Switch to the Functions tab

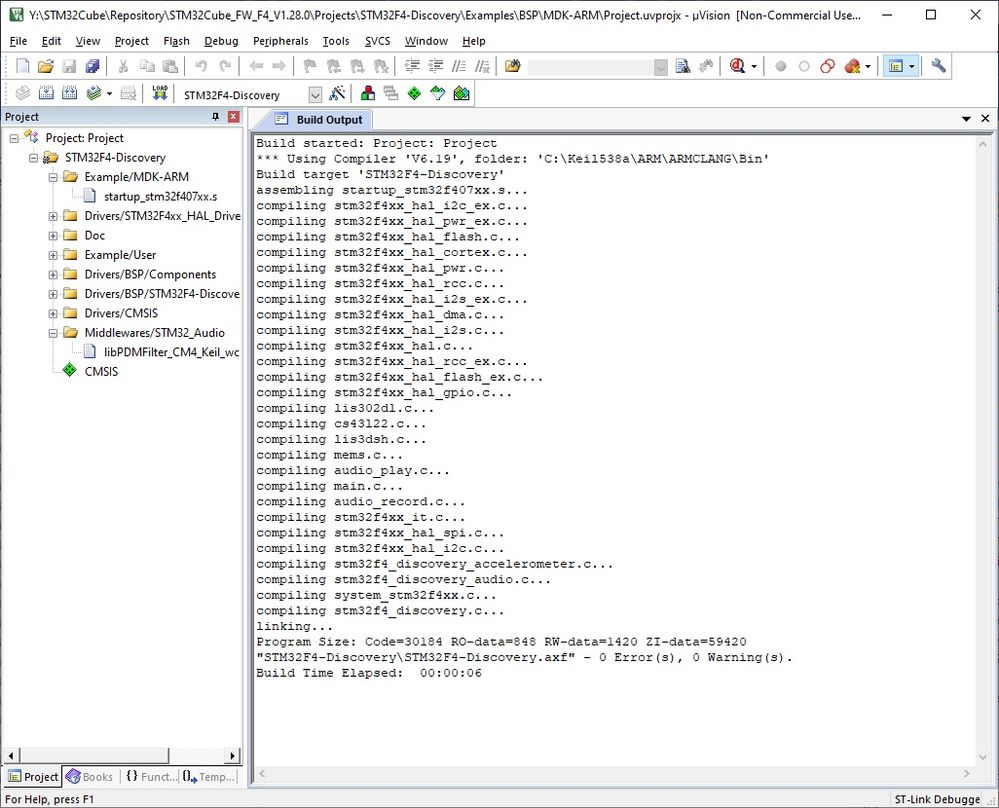click(150, 777)
